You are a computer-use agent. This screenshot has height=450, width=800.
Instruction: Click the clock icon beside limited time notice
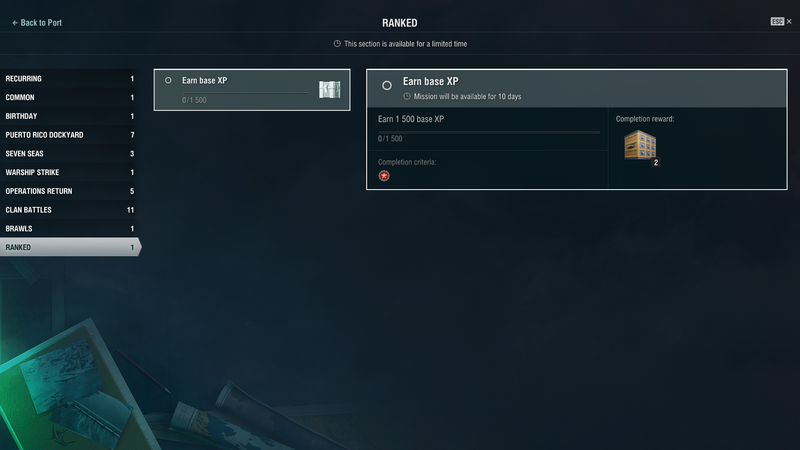337,44
